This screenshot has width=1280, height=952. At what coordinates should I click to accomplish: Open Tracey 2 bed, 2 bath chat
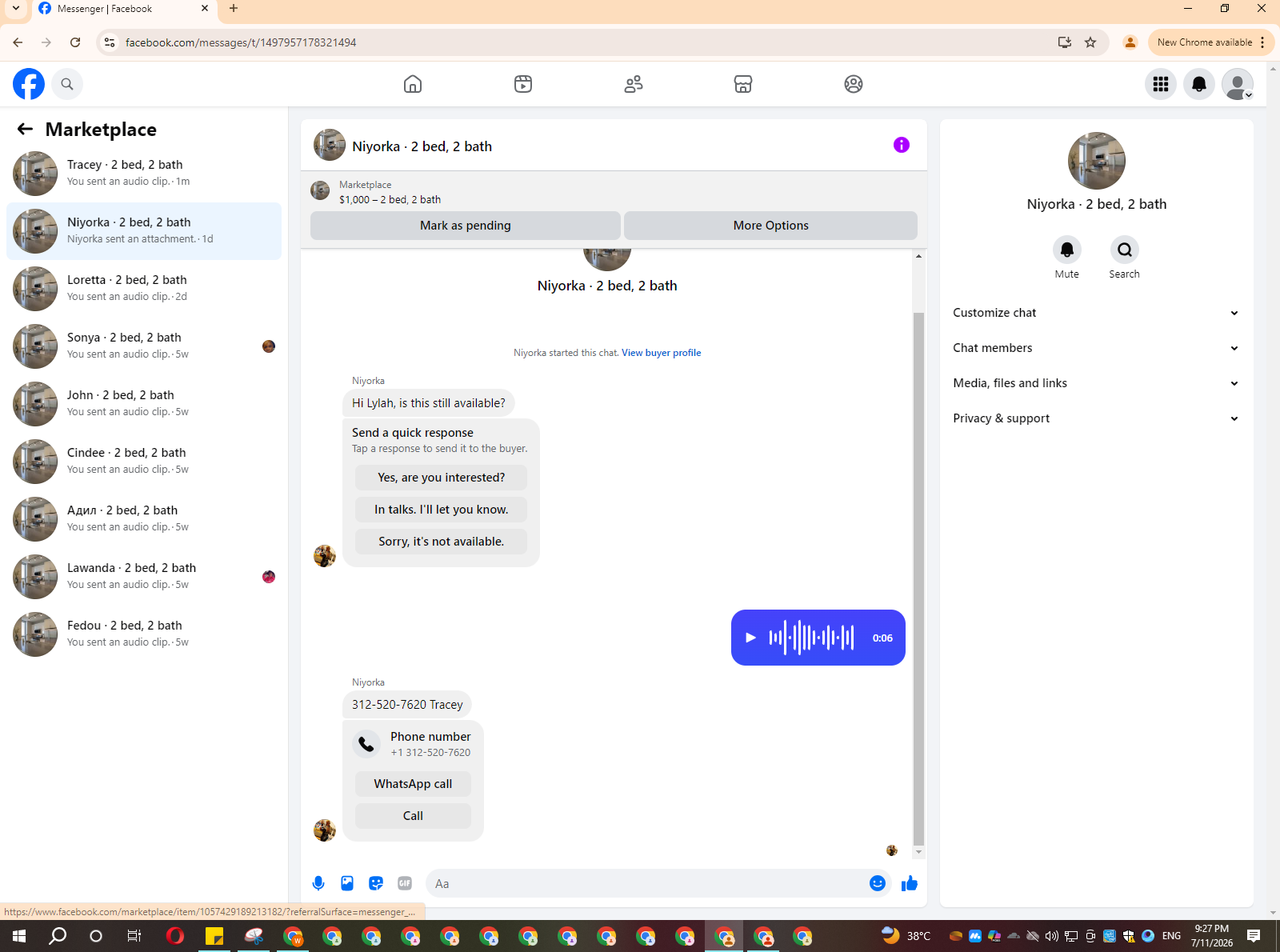[x=144, y=174]
